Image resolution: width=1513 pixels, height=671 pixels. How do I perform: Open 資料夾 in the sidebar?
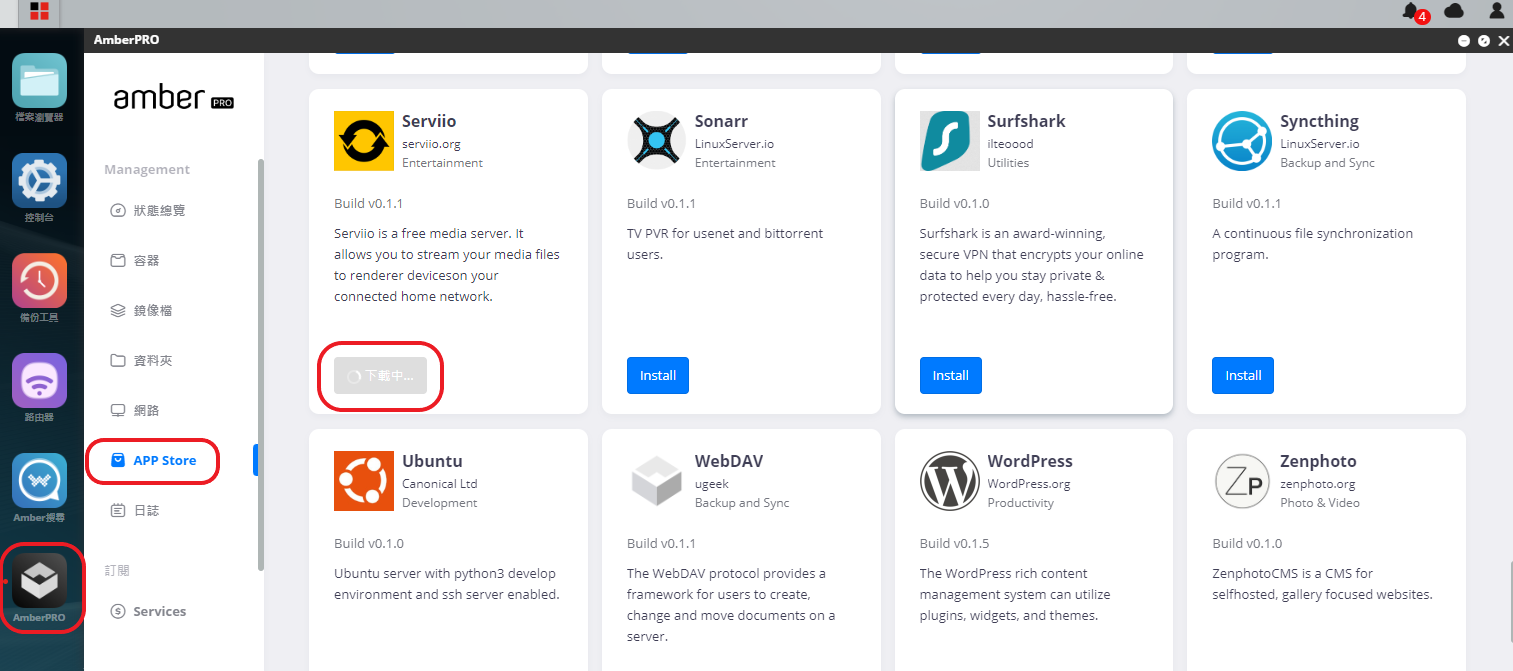click(141, 360)
